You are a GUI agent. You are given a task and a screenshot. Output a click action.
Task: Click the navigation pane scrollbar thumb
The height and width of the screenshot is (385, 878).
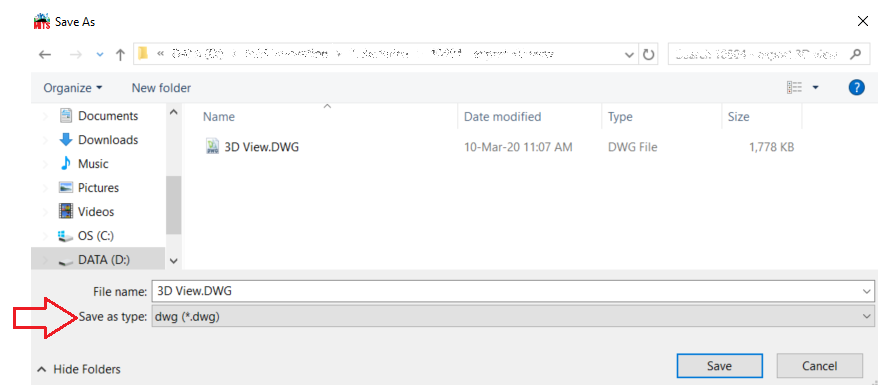174,205
